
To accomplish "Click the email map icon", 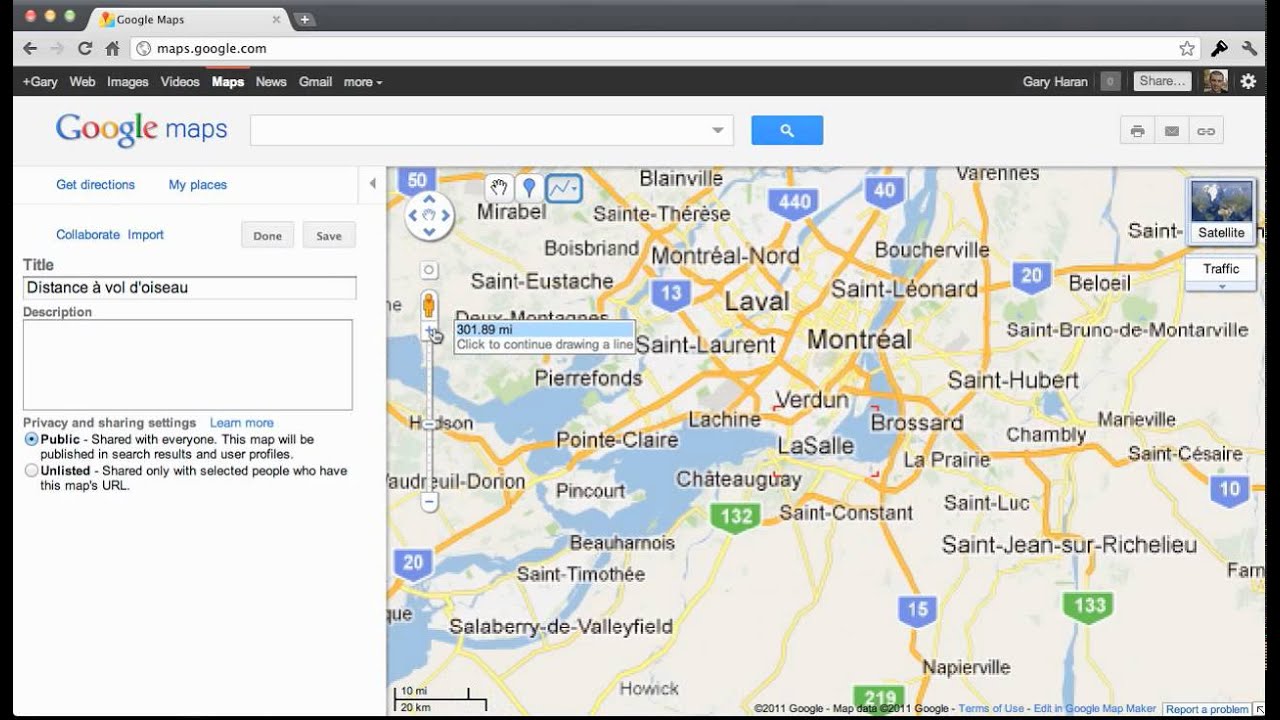I will (x=1172, y=131).
